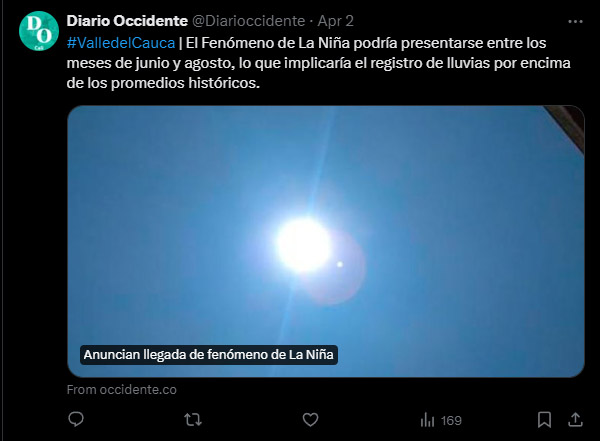Share the post via upload arrow icon
The height and width of the screenshot is (441, 600).
click(575, 420)
